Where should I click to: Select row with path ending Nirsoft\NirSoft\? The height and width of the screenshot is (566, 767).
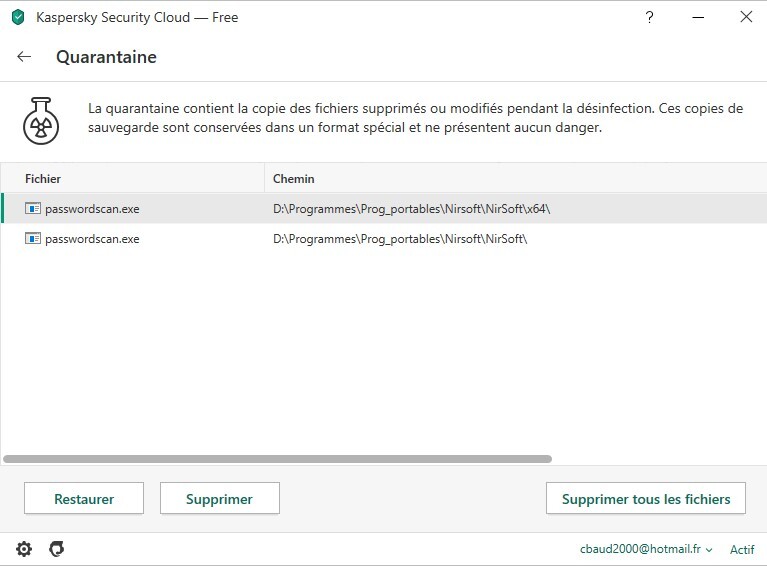pos(400,239)
